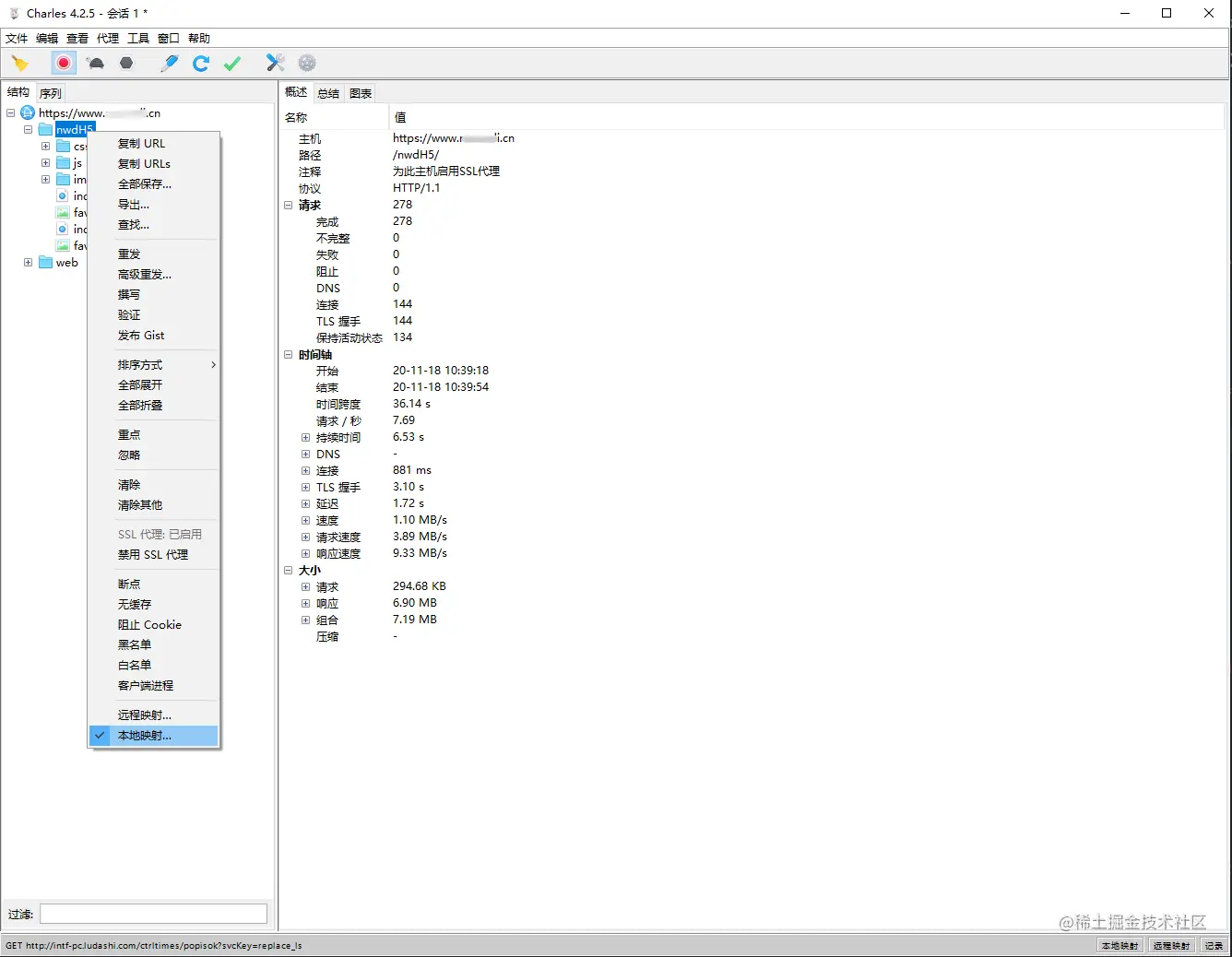
Task: Collapse the https host tree node
Action: point(11,113)
